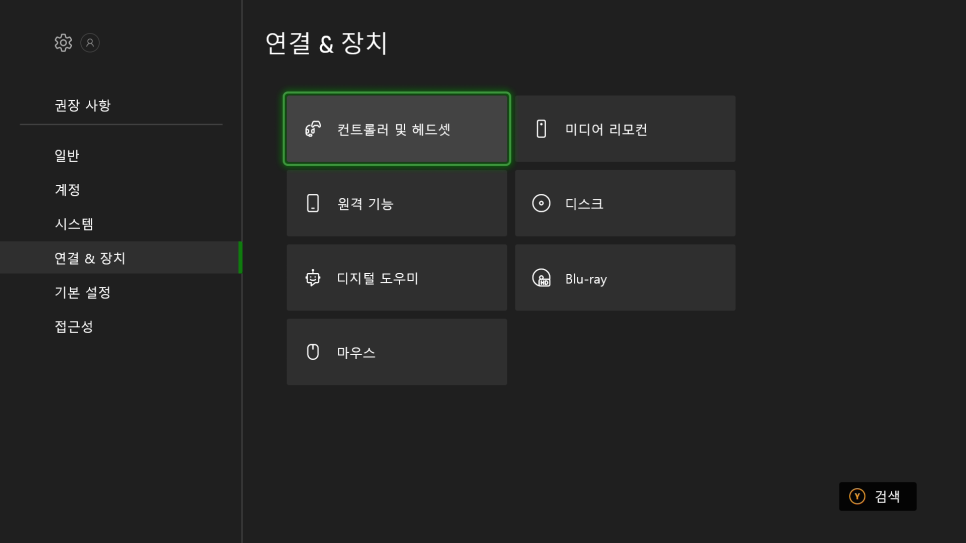Open 시스템 settings category
Screen dimensions: 966x543
coord(74,224)
